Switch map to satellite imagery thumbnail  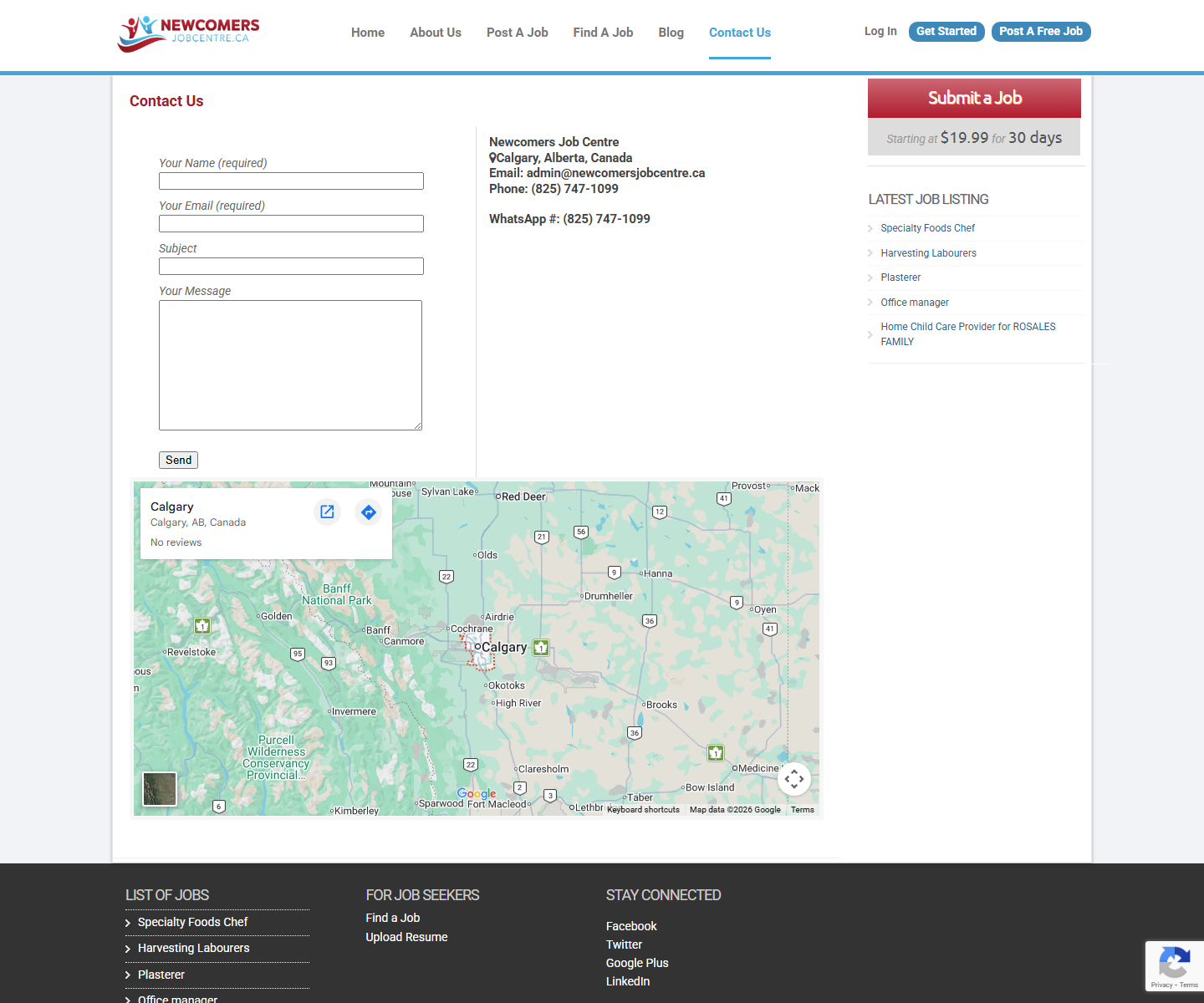pos(160,788)
